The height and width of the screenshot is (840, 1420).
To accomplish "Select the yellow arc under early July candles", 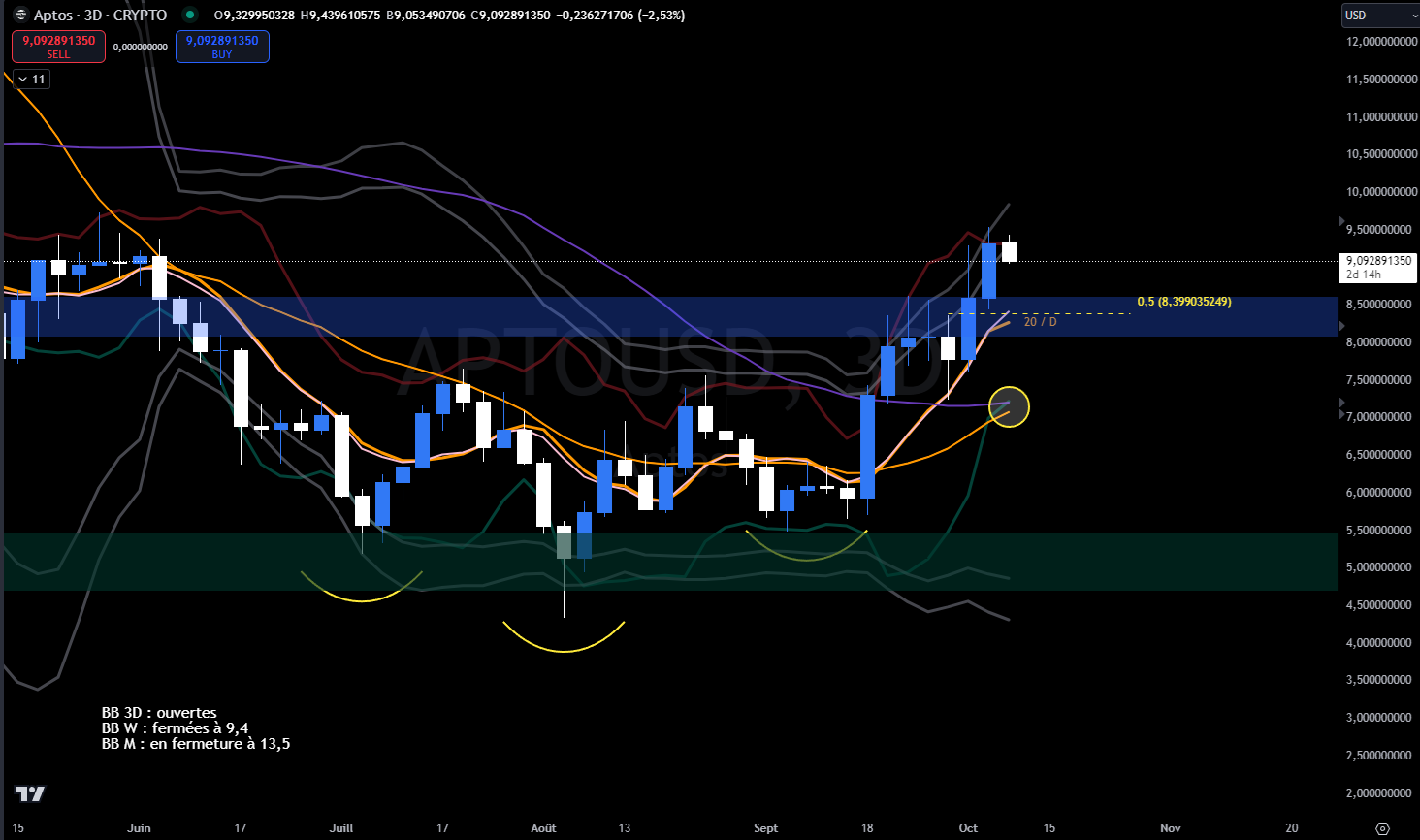I will click(x=361, y=599).
